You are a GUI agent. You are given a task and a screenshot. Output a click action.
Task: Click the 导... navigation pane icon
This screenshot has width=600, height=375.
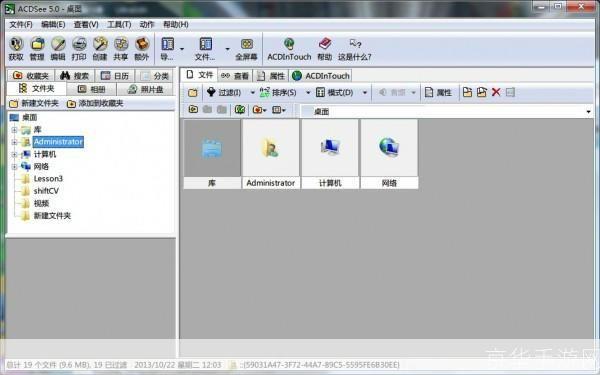pyautogui.click(x=167, y=49)
